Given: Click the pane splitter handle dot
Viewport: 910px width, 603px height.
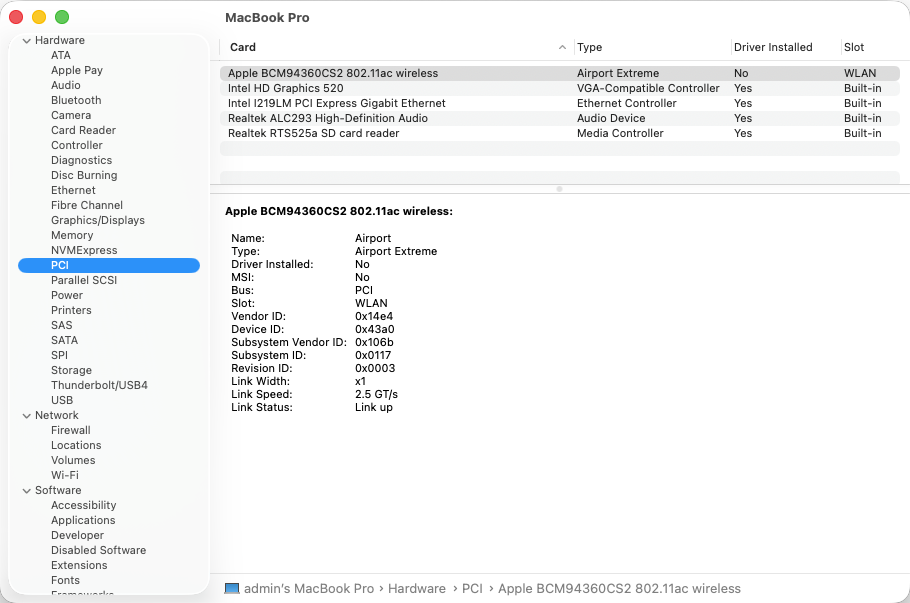Looking at the screenshot, I should click(559, 189).
